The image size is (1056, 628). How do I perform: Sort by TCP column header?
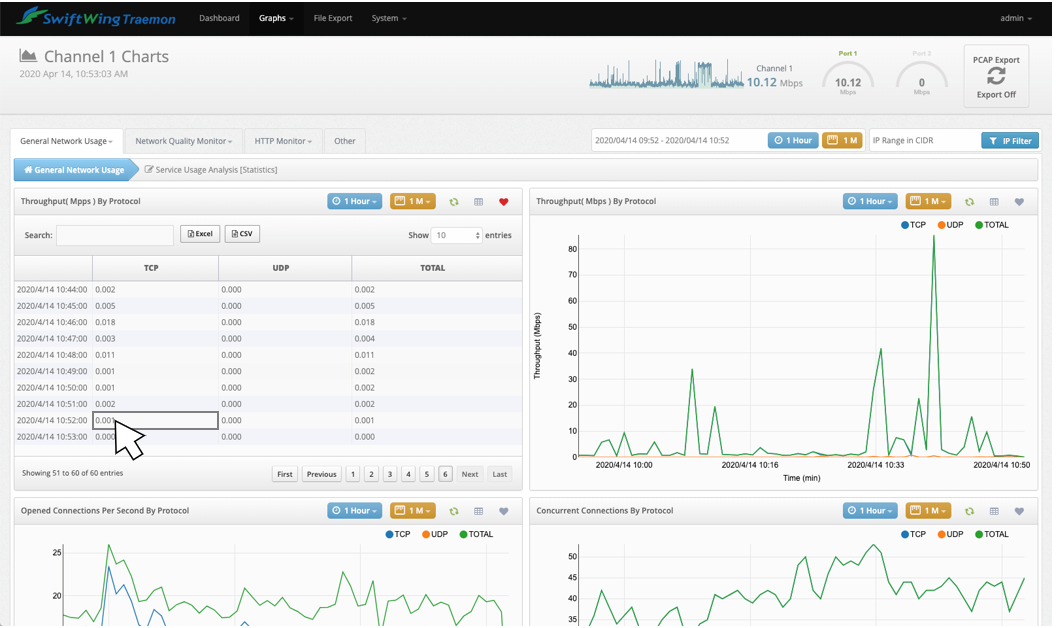tap(155, 268)
